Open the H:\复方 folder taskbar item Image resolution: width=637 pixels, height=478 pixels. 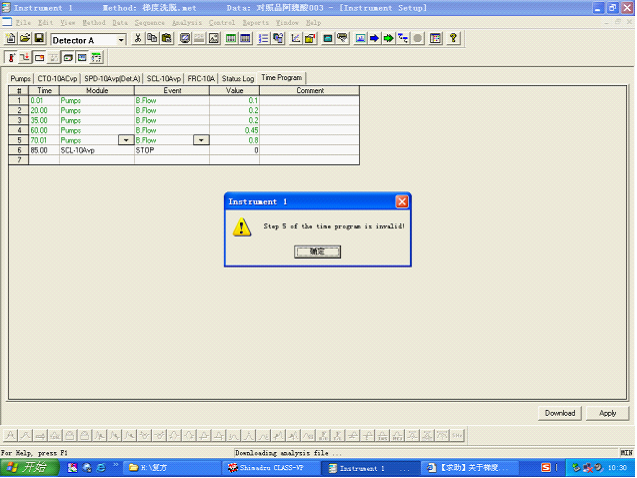click(173, 468)
